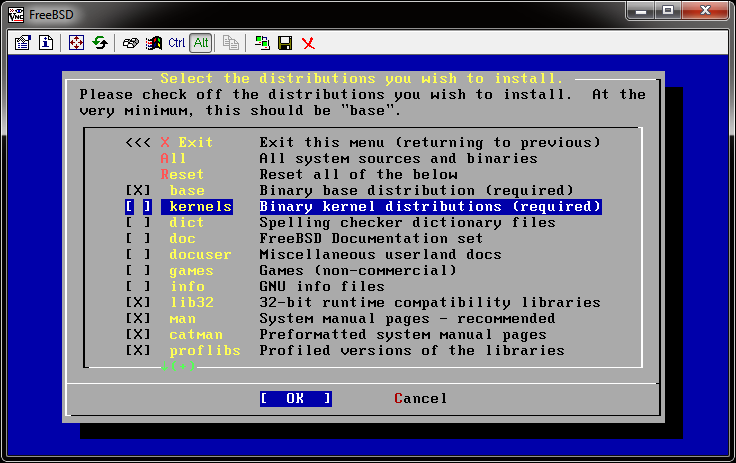Viewport: 736px width, 463px height.
Task: Minimize the FreeBSD viewer window
Action: pos(641,11)
